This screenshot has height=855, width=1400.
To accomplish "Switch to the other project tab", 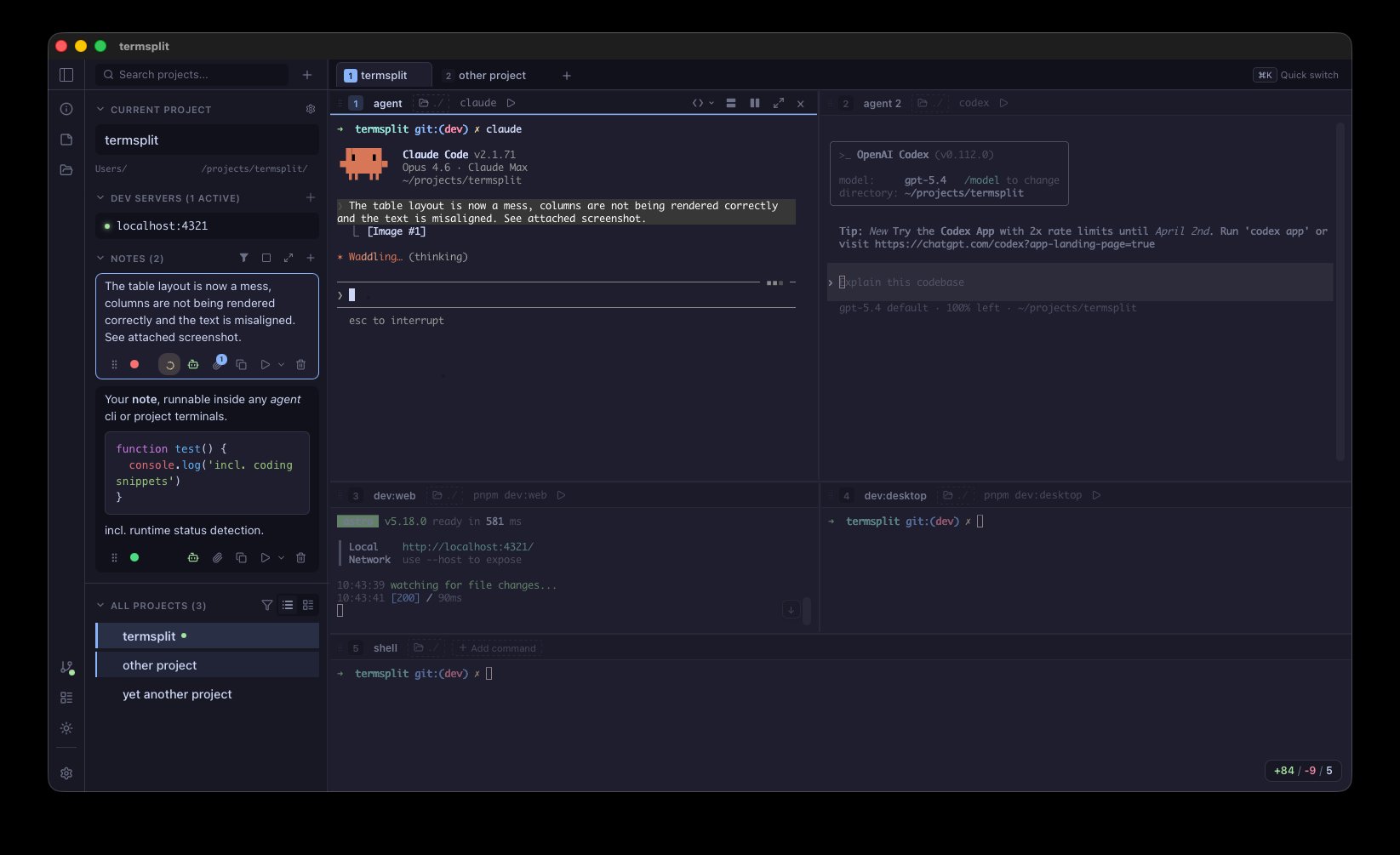I will pos(492,75).
